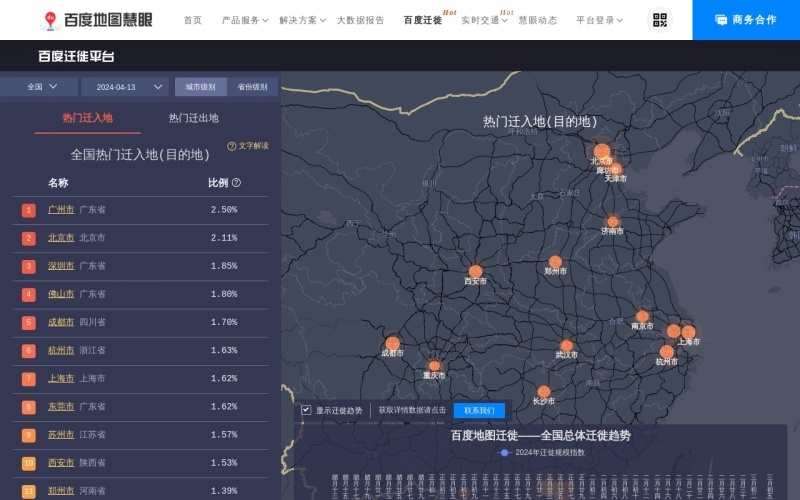Click rank badge 2 for 北京市

pyautogui.click(x=29, y=238)
